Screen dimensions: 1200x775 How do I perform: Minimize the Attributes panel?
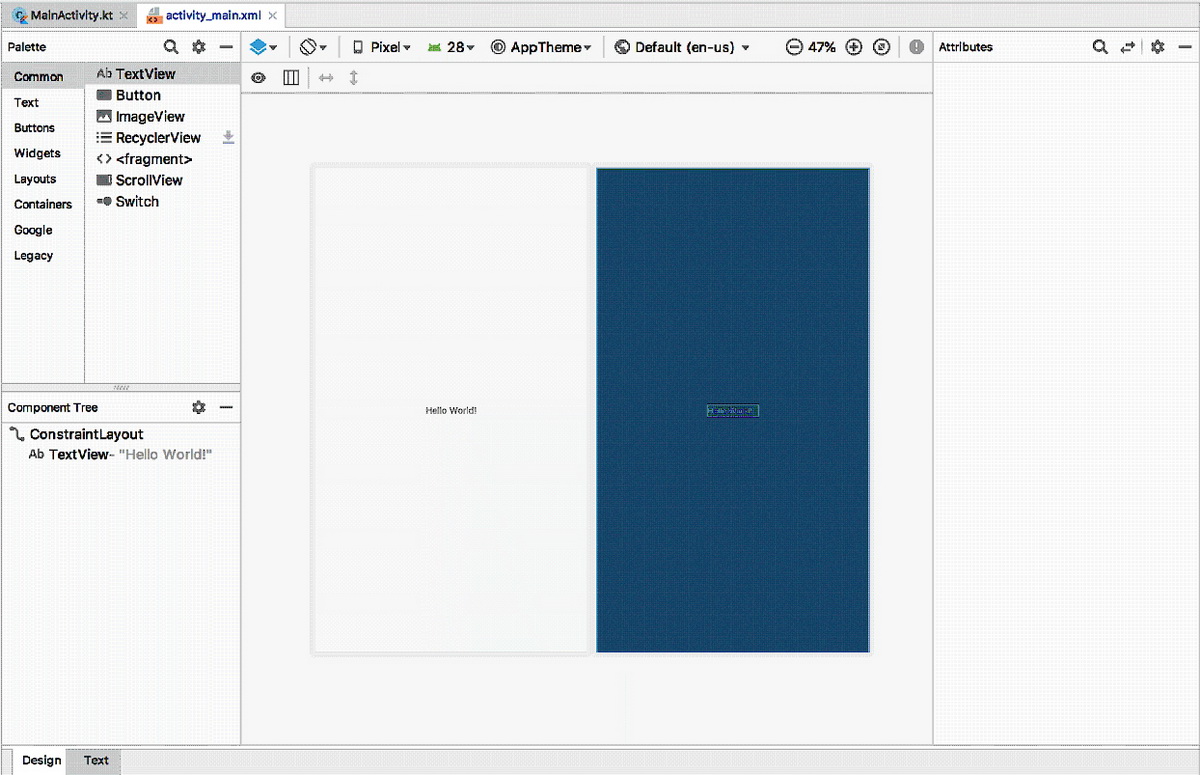[1183, 47]
